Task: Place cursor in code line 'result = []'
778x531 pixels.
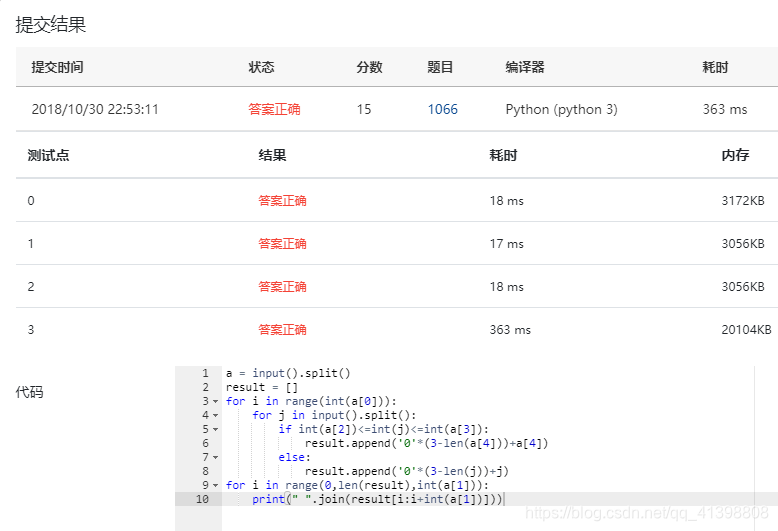Action: coord(261,387)
